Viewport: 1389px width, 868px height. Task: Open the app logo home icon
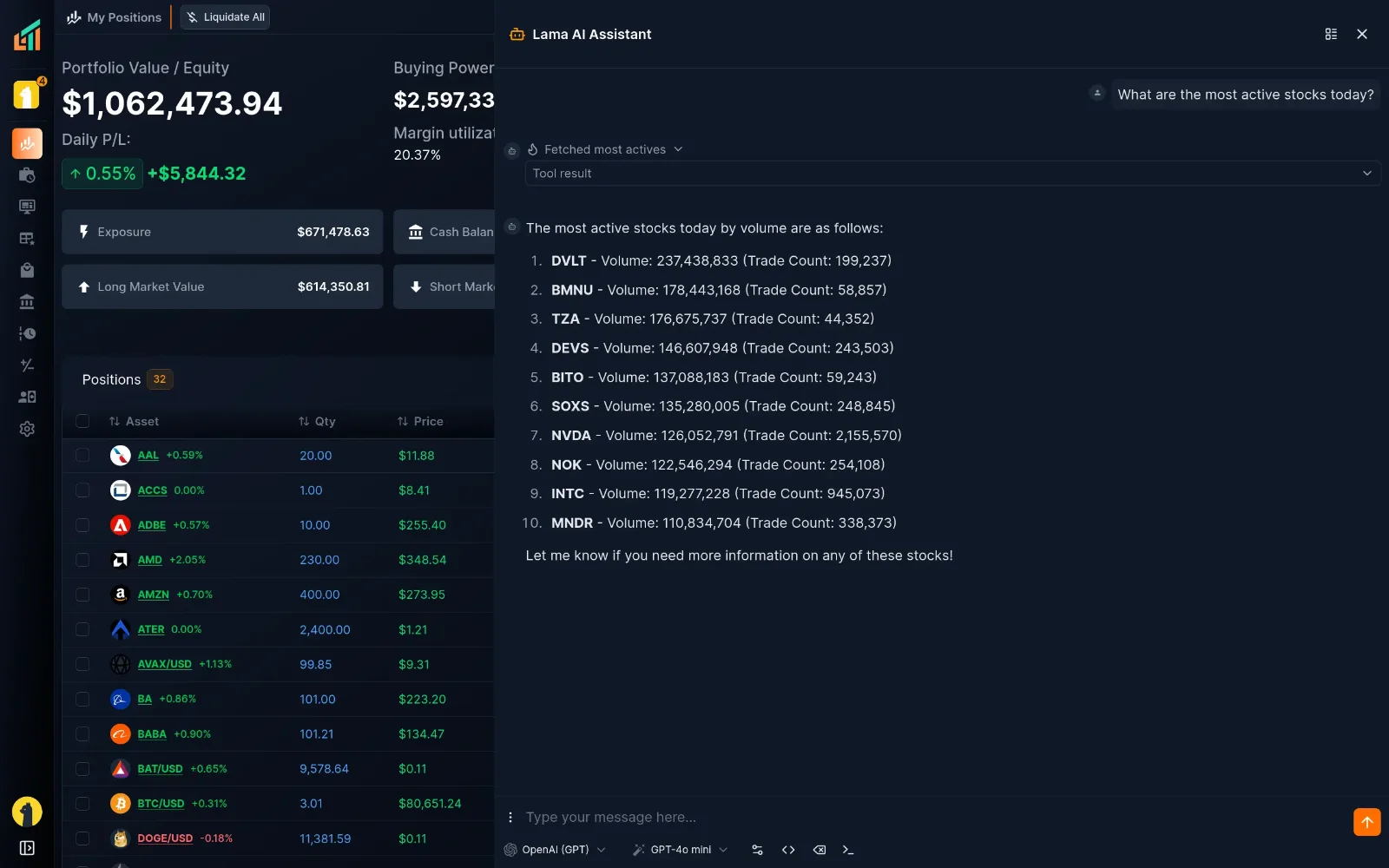27,36
